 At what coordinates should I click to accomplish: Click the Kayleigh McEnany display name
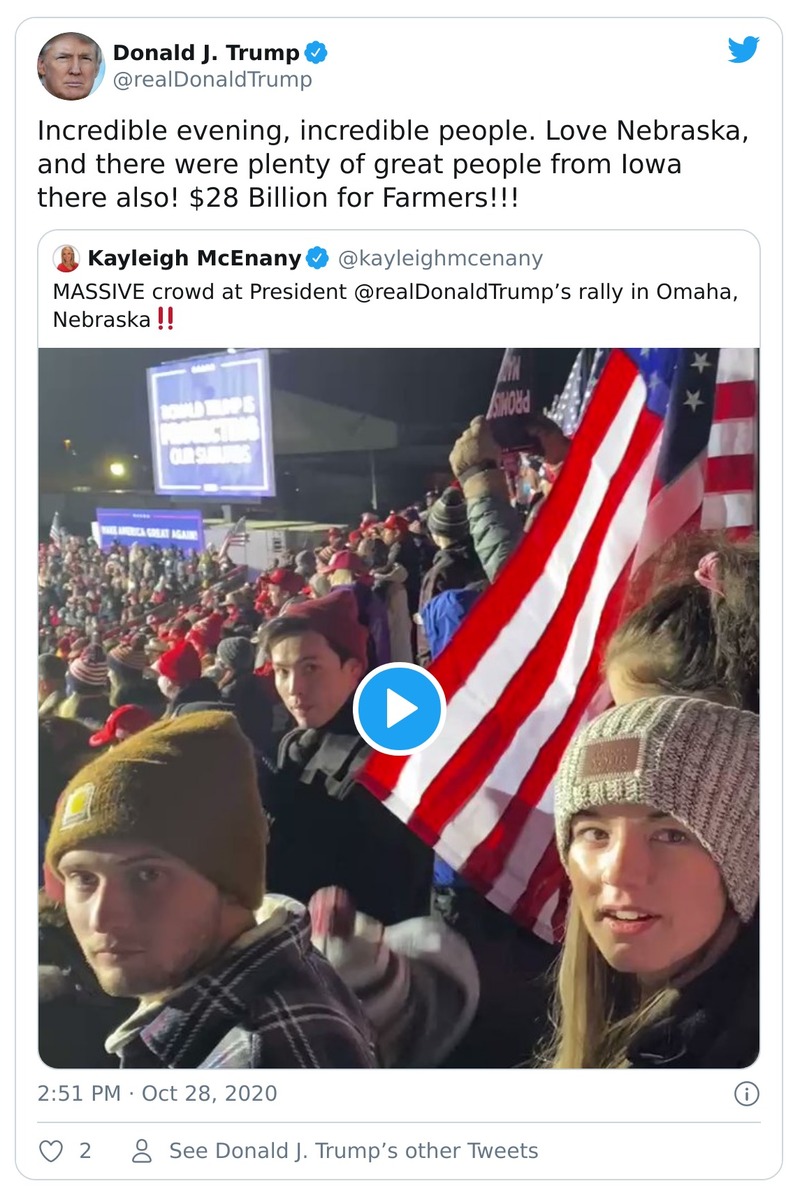(x=194, y=259)
